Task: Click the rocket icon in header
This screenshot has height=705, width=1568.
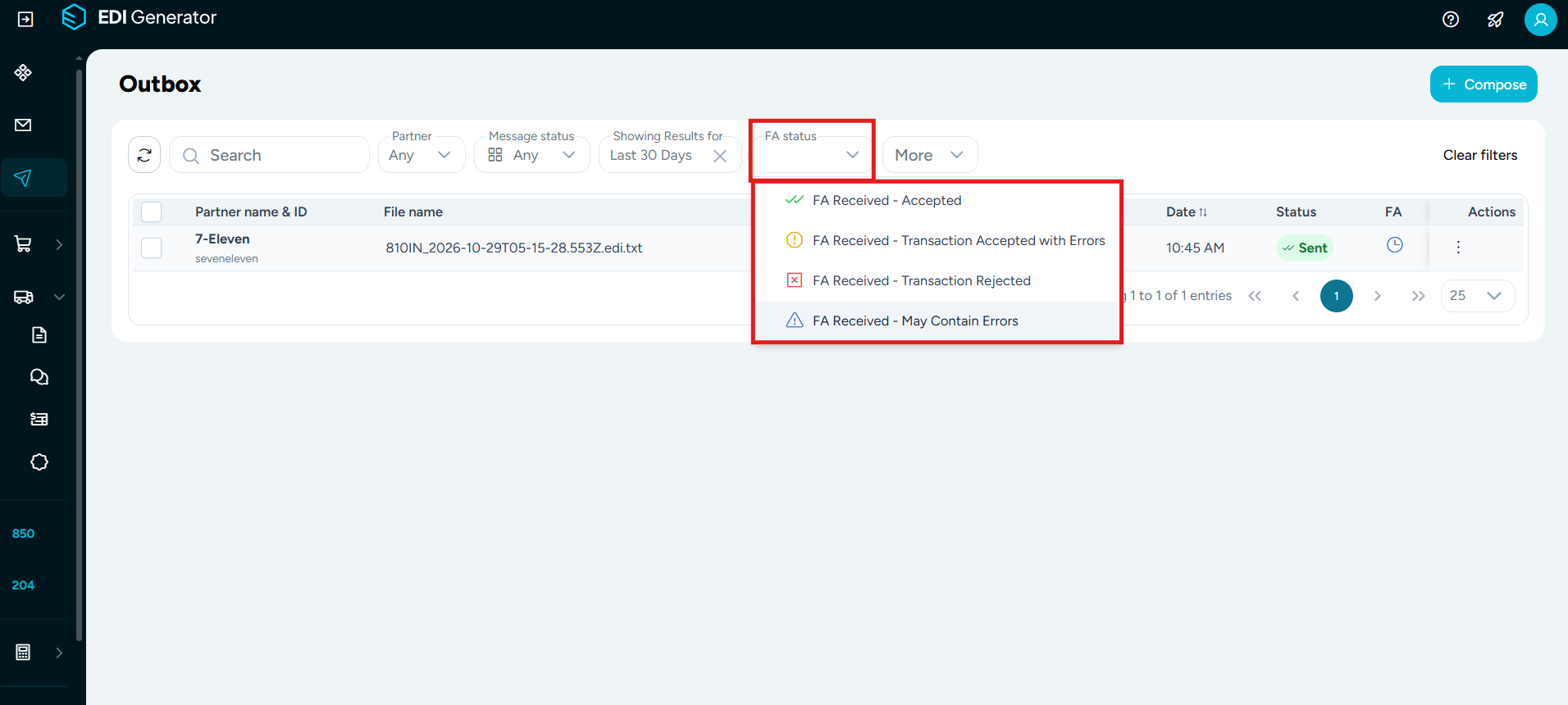Action: pos(1496,19)
